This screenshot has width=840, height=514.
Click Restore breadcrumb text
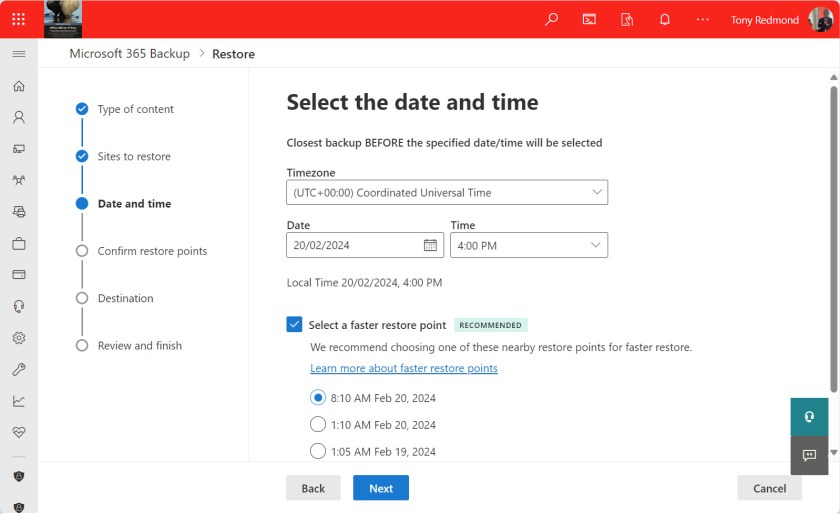click(x=234, y=54)
